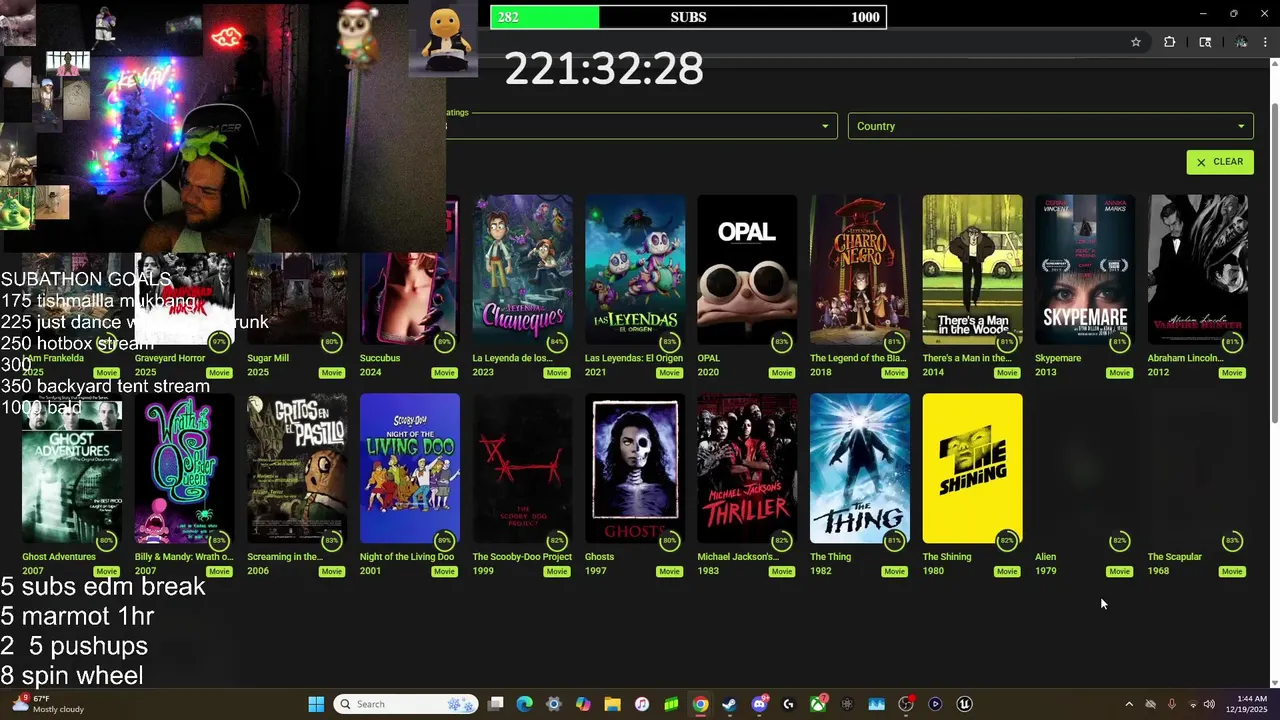Open Las Leyendas: El Origen poster
This screenshot has height=720, width=1280.
coord(635,270)
